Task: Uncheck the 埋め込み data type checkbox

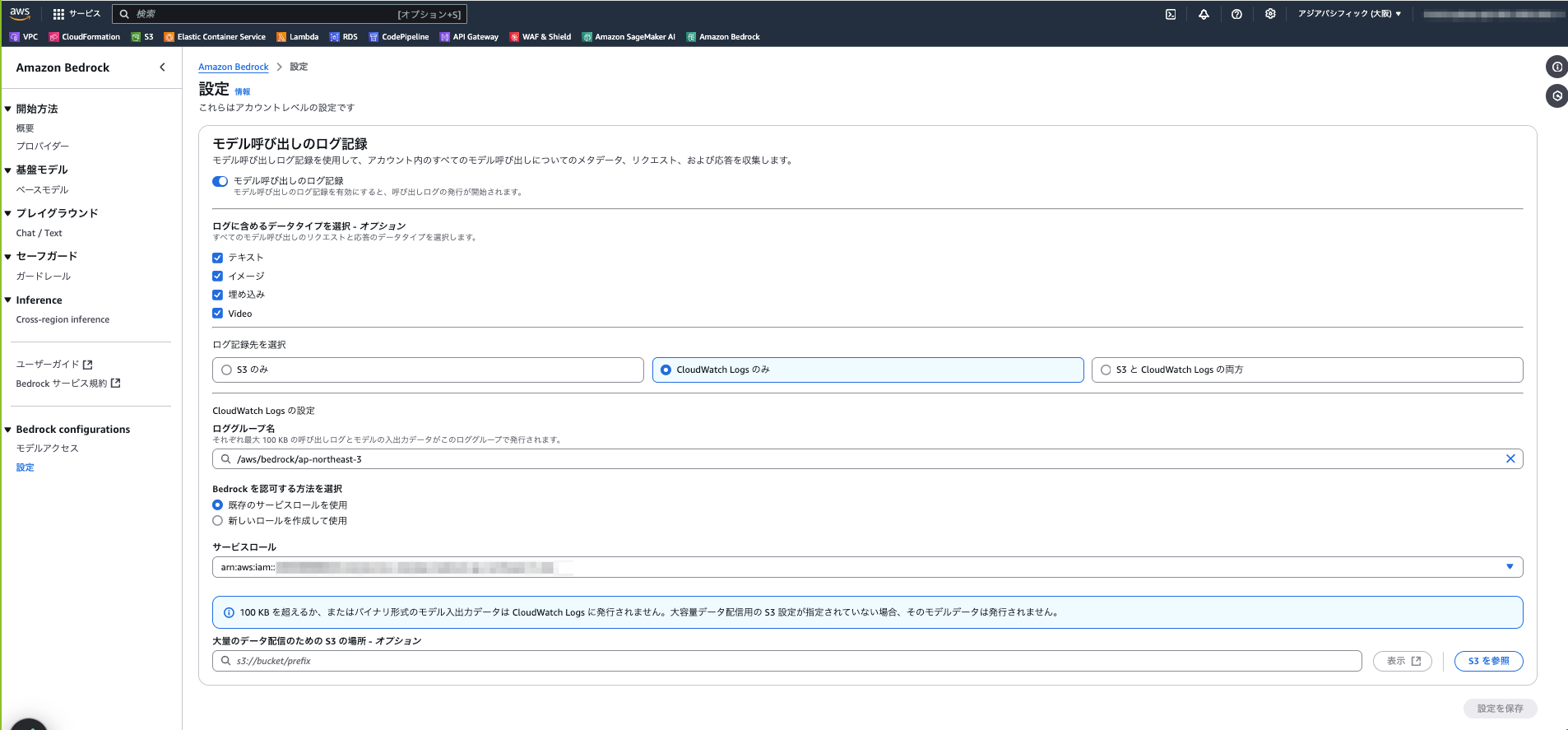Action: pos(217,295)
